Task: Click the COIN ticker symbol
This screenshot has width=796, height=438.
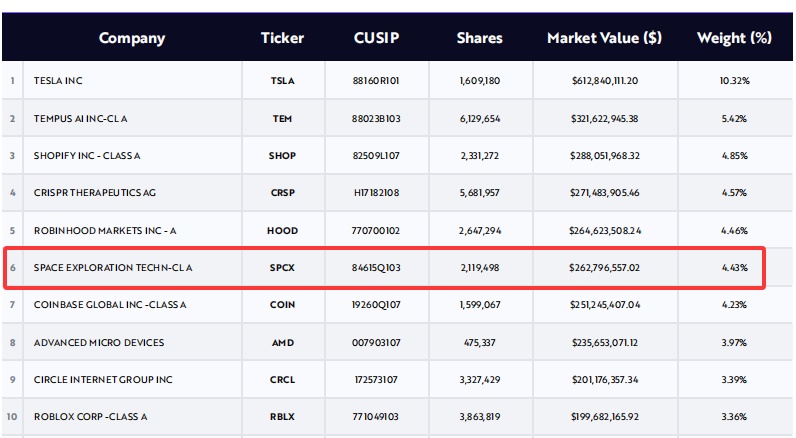Action: click(x=282, y=305)
